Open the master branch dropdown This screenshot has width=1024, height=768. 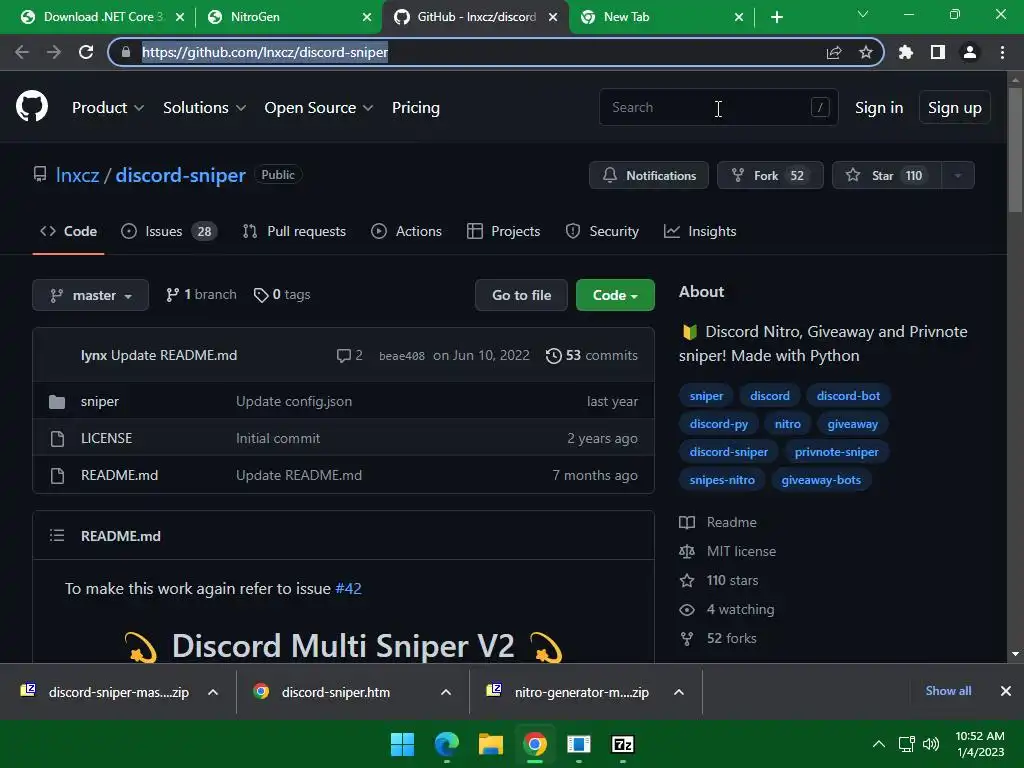click(x=91, y=295)
